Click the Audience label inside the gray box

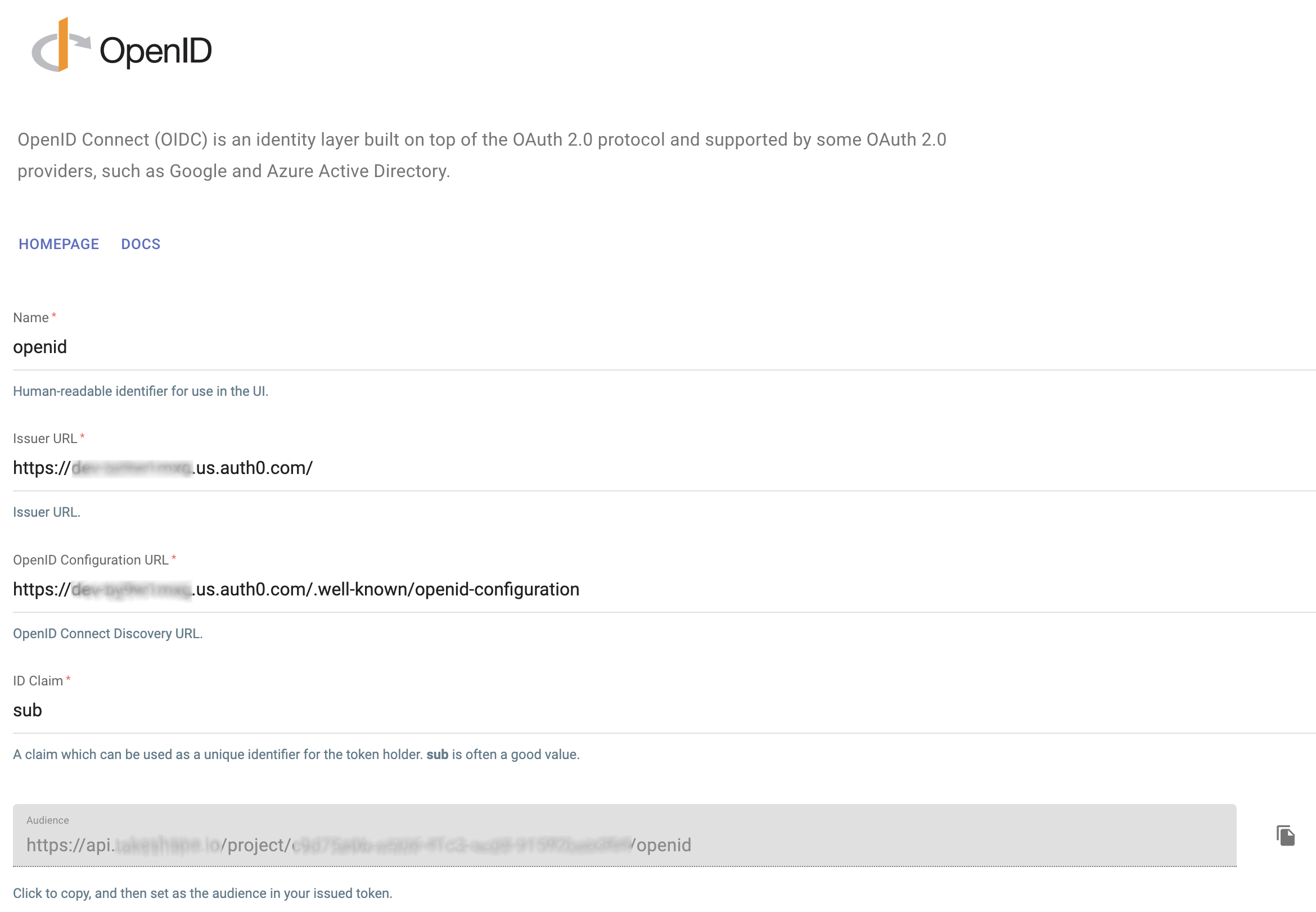[x=47, y=819]
